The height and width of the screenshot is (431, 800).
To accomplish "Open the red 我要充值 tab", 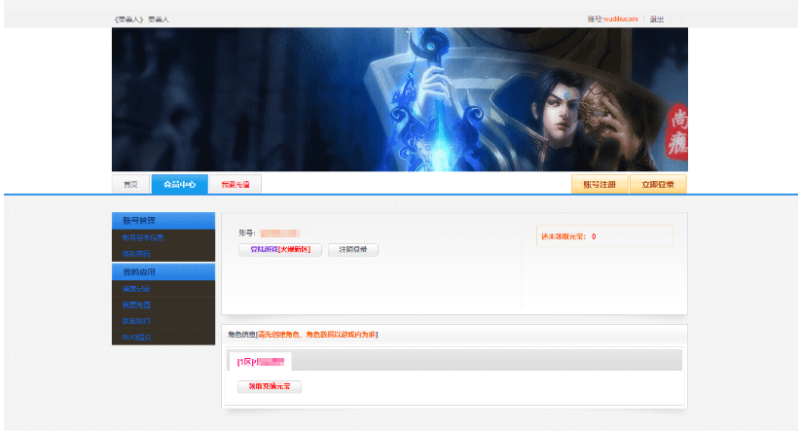I will click(x=235, y=184).
